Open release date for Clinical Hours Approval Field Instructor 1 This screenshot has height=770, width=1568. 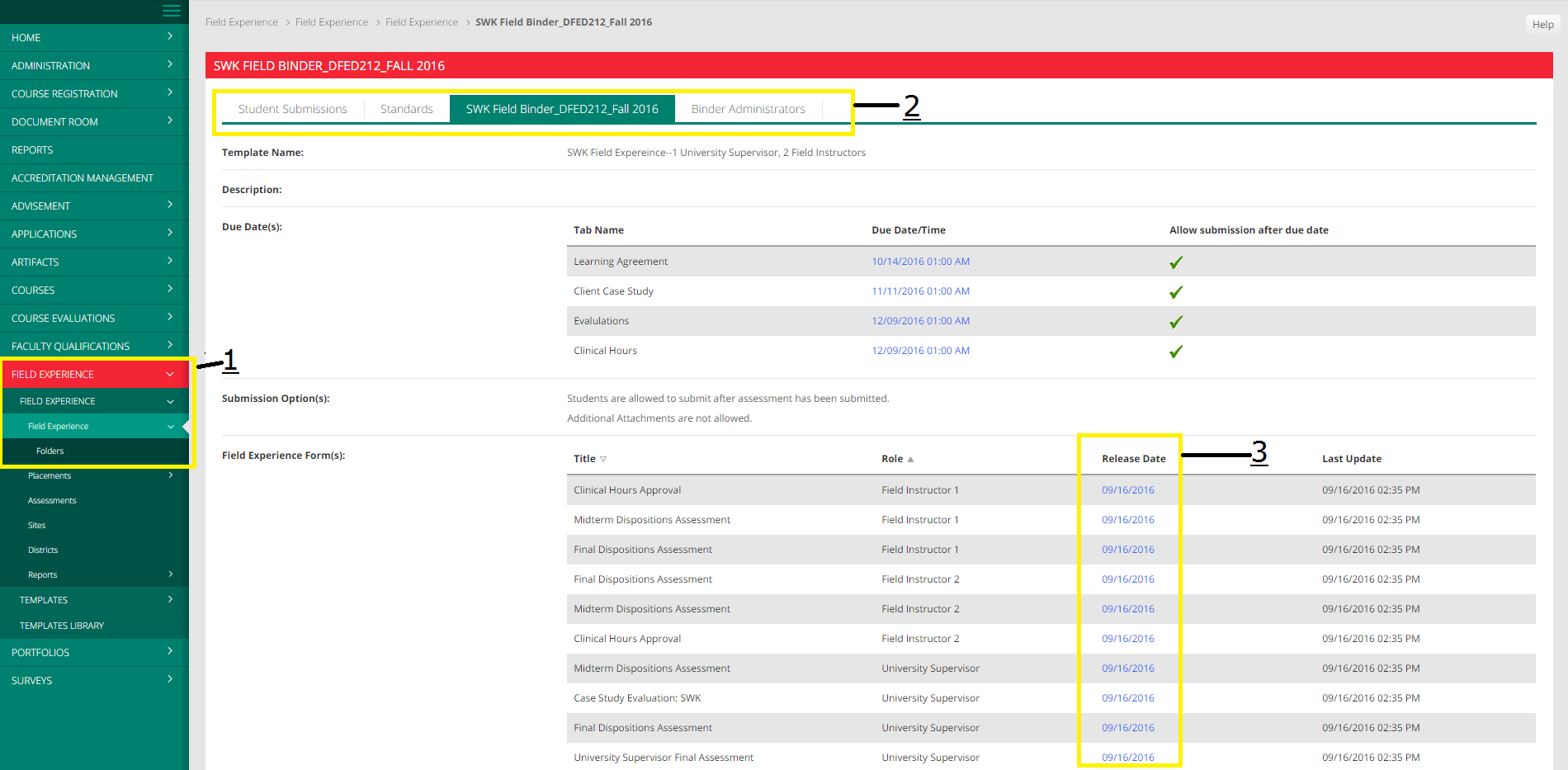tap(1128, 490)
